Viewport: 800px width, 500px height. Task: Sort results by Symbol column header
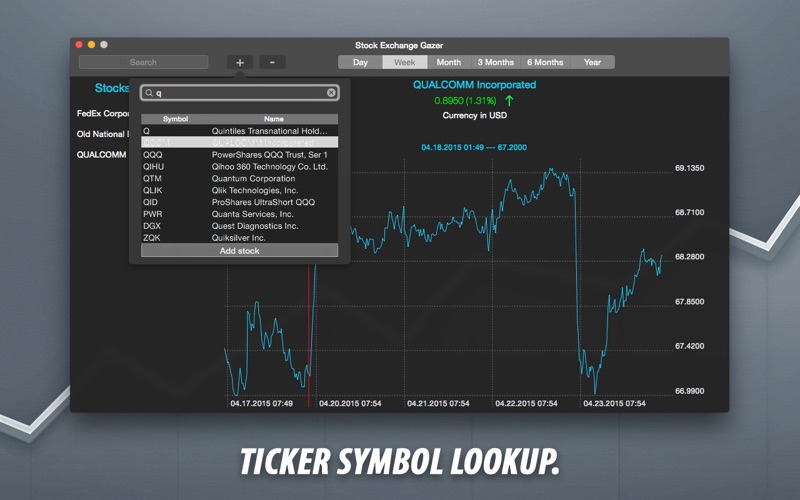tap(176, 119)
